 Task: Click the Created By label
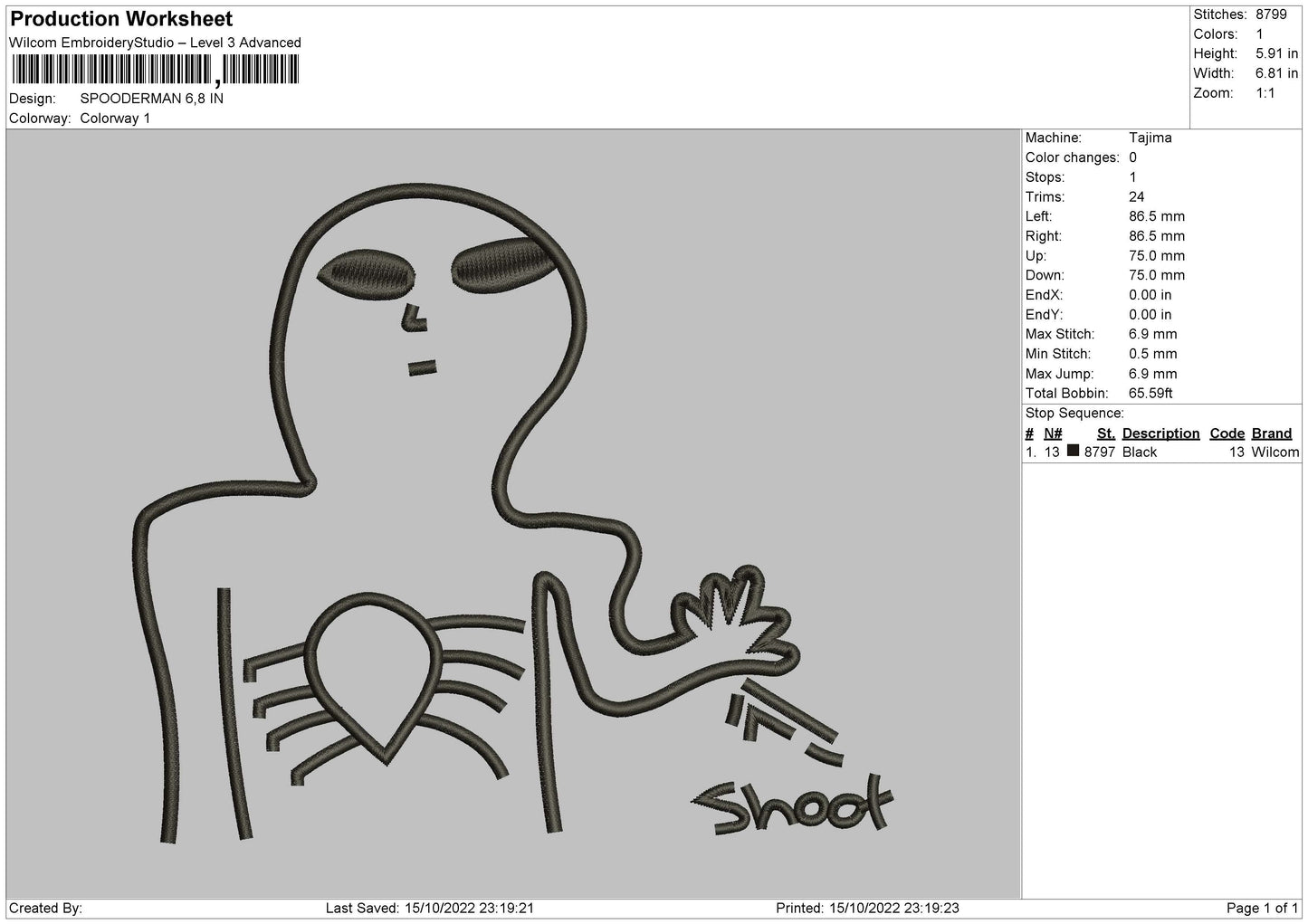tap(46, 908)
